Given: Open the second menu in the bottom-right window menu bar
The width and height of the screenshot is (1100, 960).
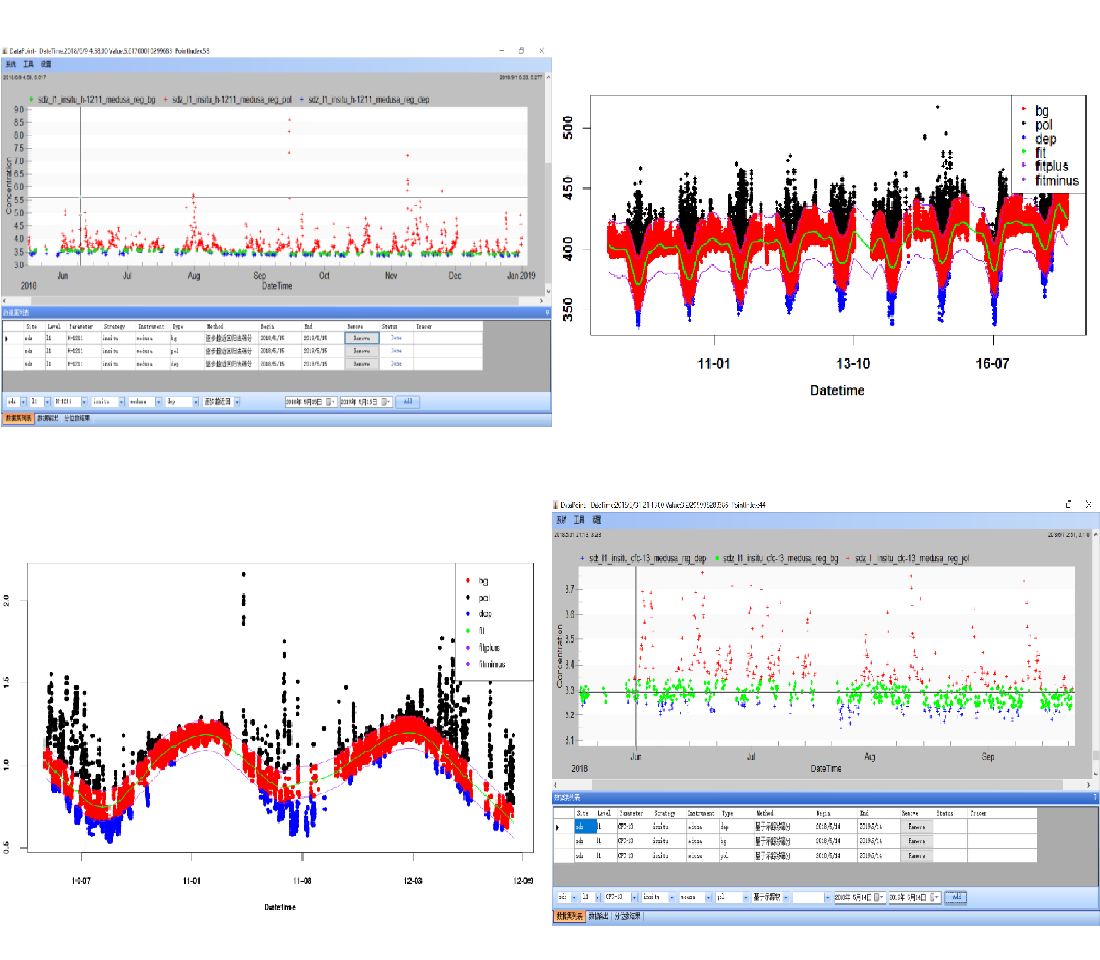Looking at the screenshot, I should 578,520.
